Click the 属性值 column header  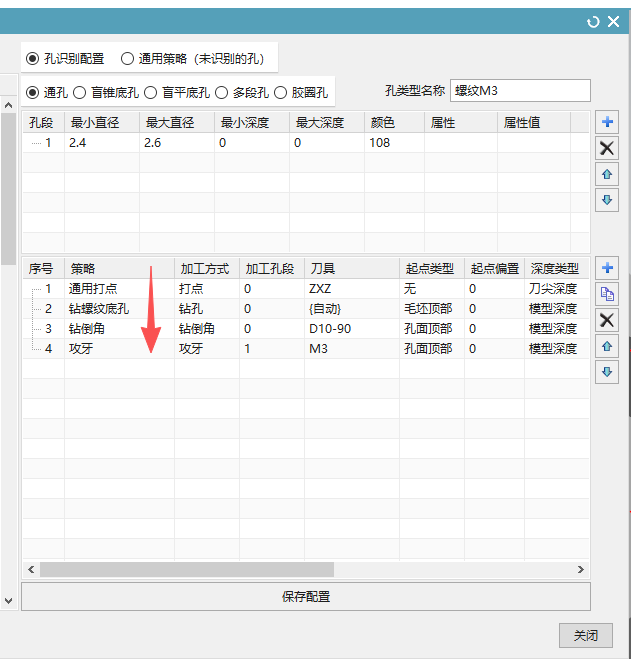(x=534, y=123)
